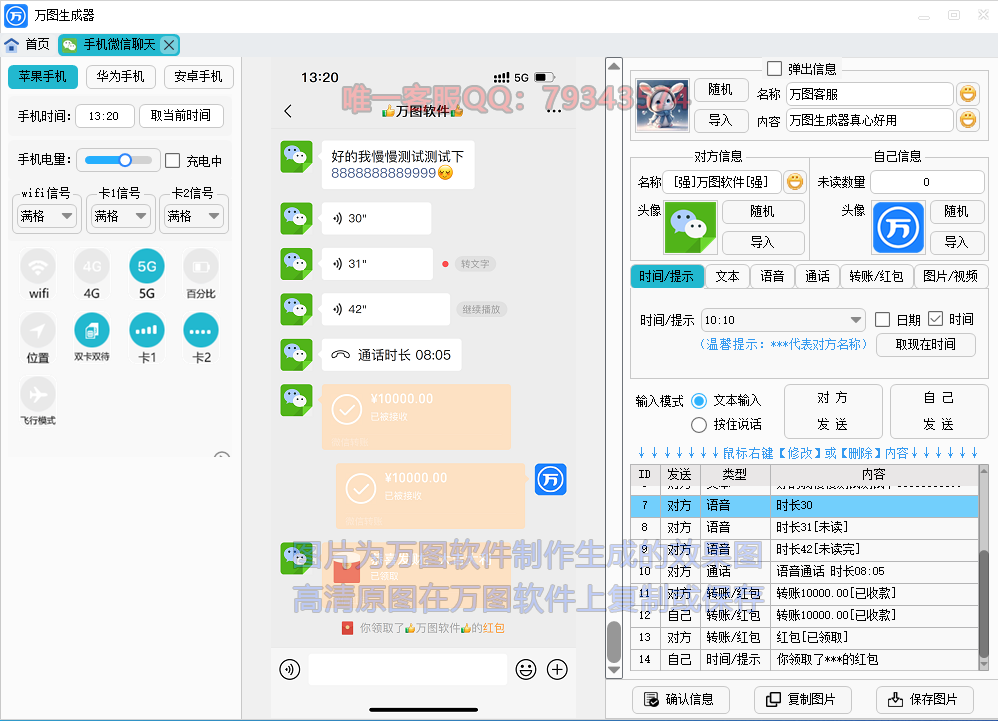Enable the 充电中 charging checkbox

tap(173, 161)
